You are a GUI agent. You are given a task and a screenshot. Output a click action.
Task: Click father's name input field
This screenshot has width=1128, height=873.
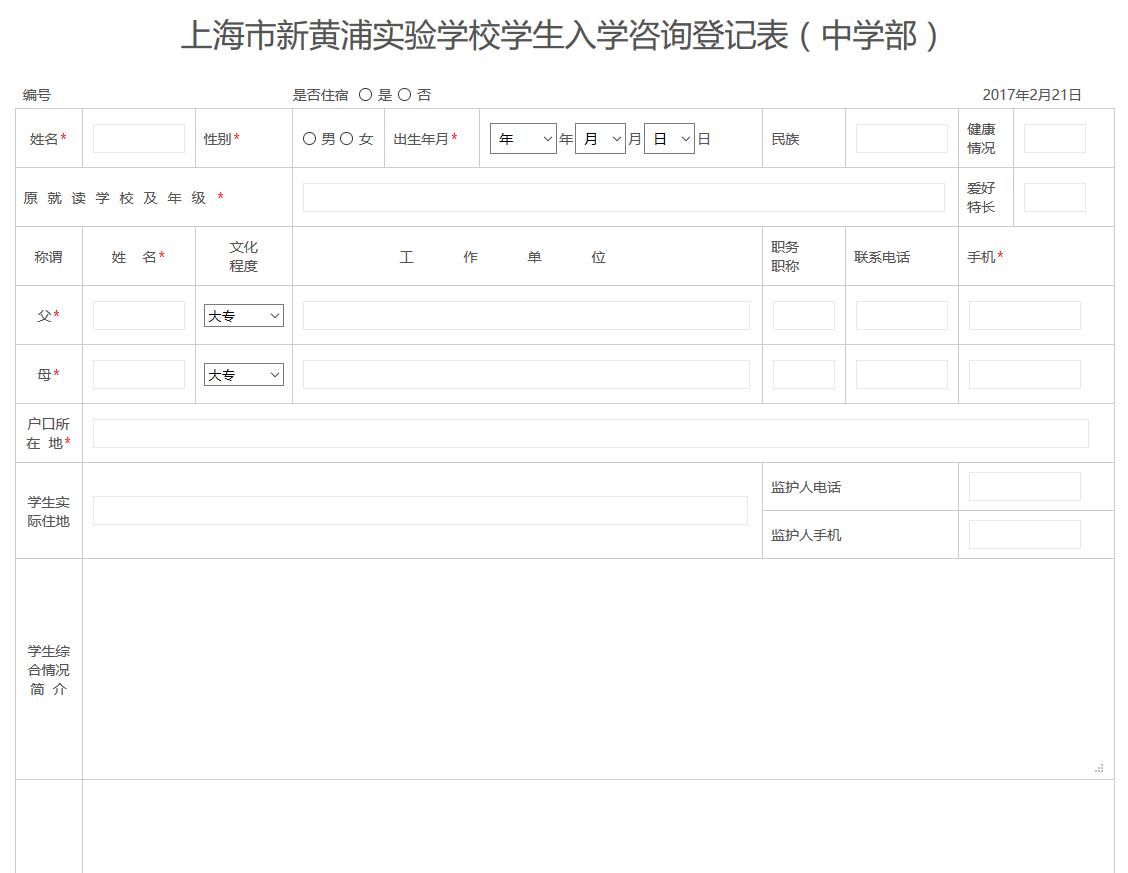139,316
